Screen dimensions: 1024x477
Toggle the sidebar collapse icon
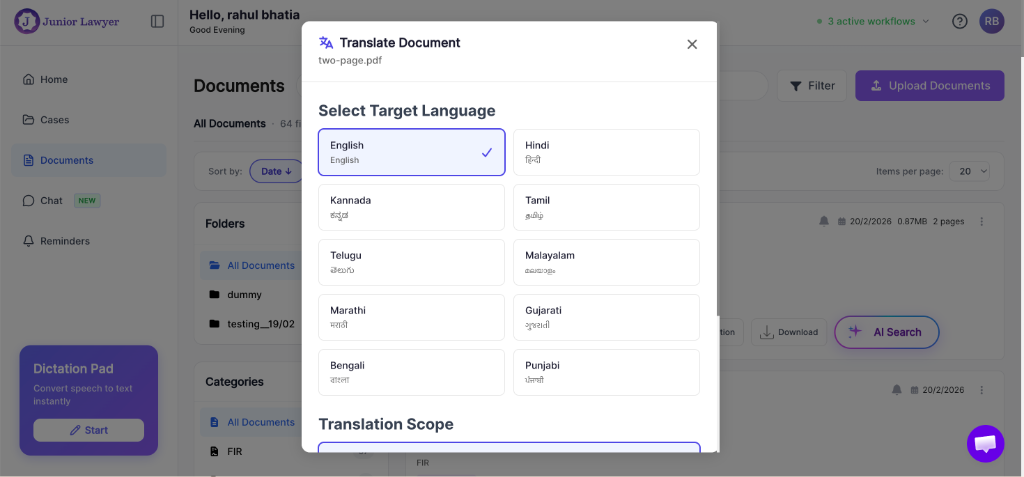(x=157, y=22)
